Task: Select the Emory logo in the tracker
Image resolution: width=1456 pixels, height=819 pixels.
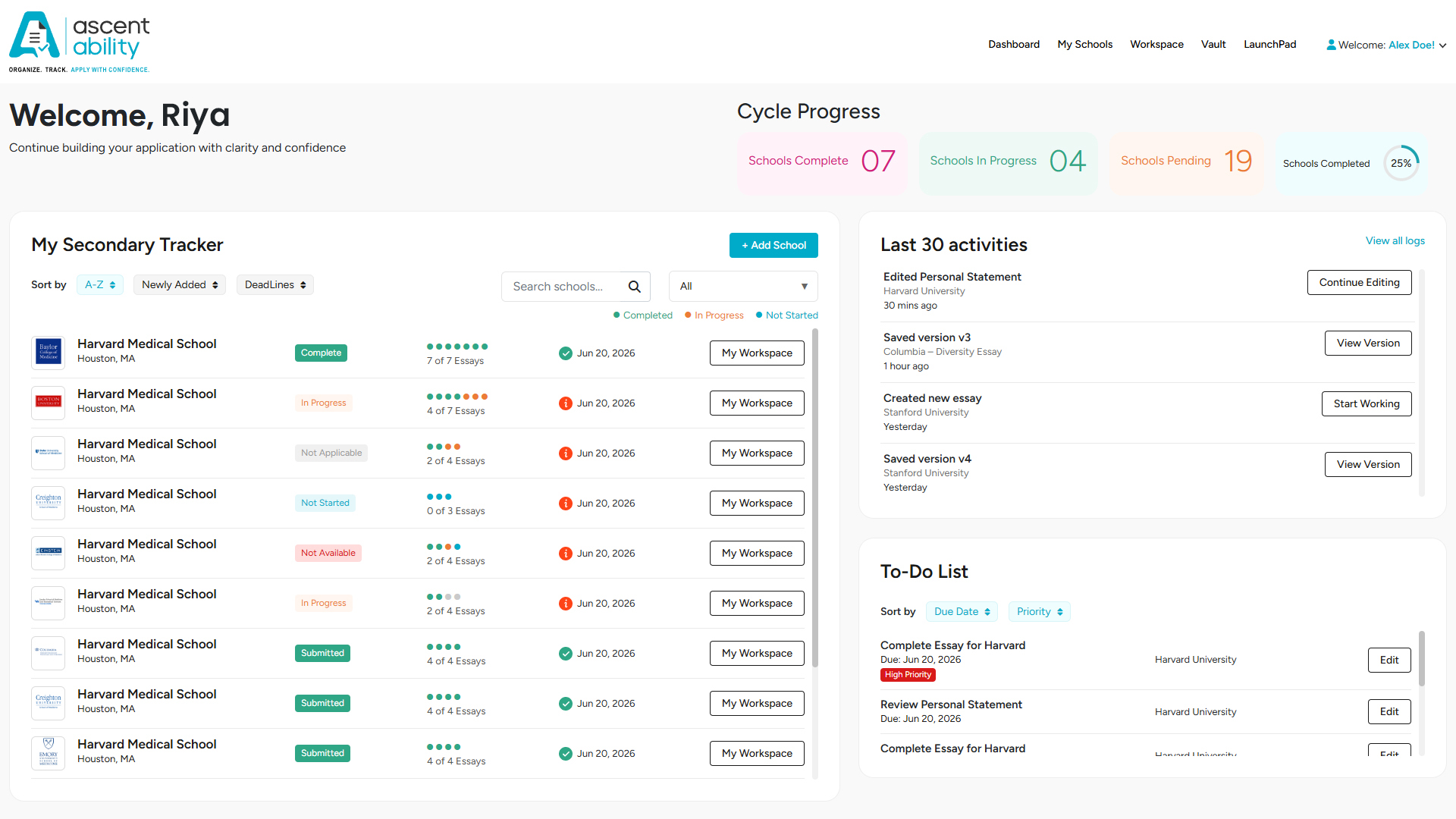Action: (49, 753)
